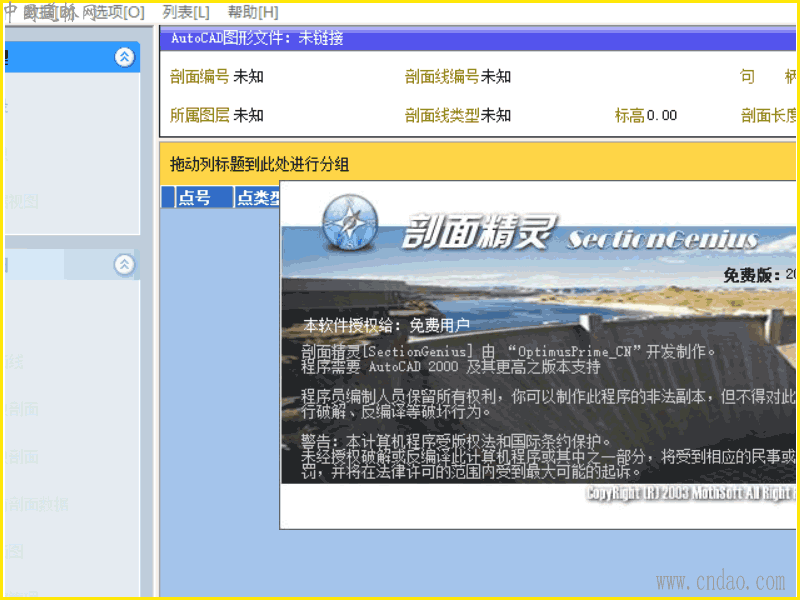Click the 剖面线类型 label
This screenshot has height=600, width=800.
point(442,115)
